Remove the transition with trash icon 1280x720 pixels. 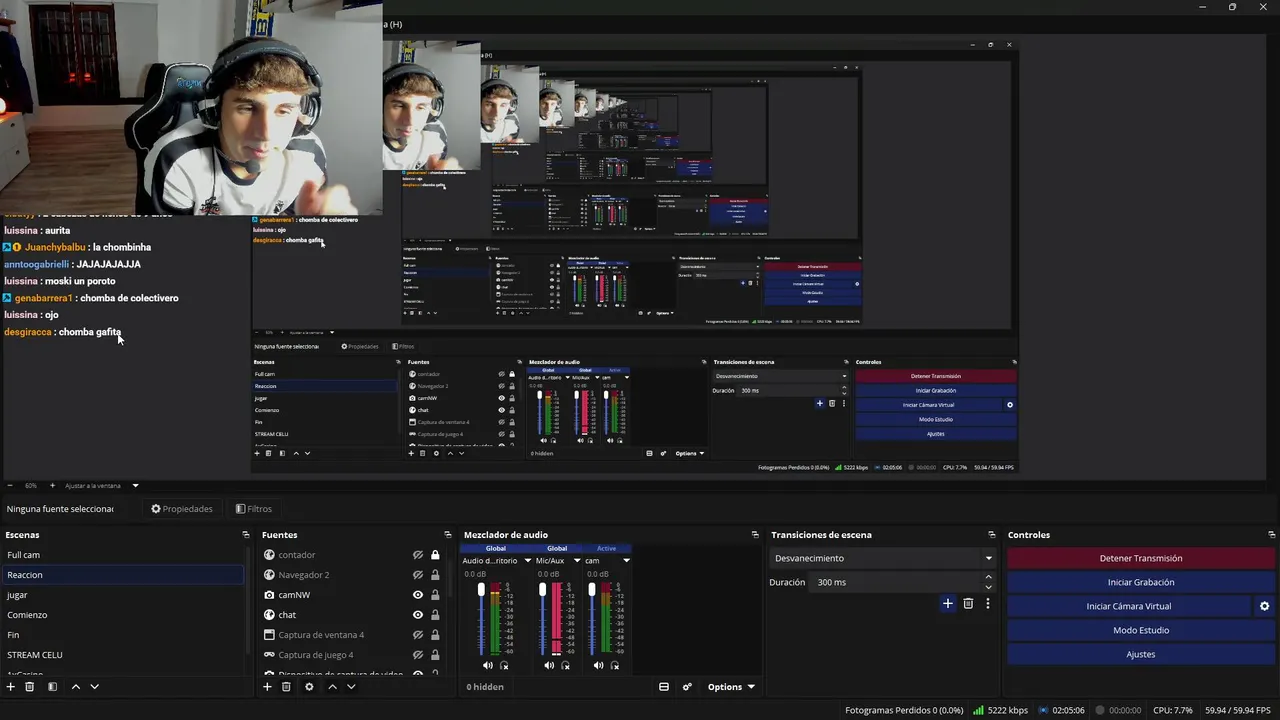pos(968,603)
